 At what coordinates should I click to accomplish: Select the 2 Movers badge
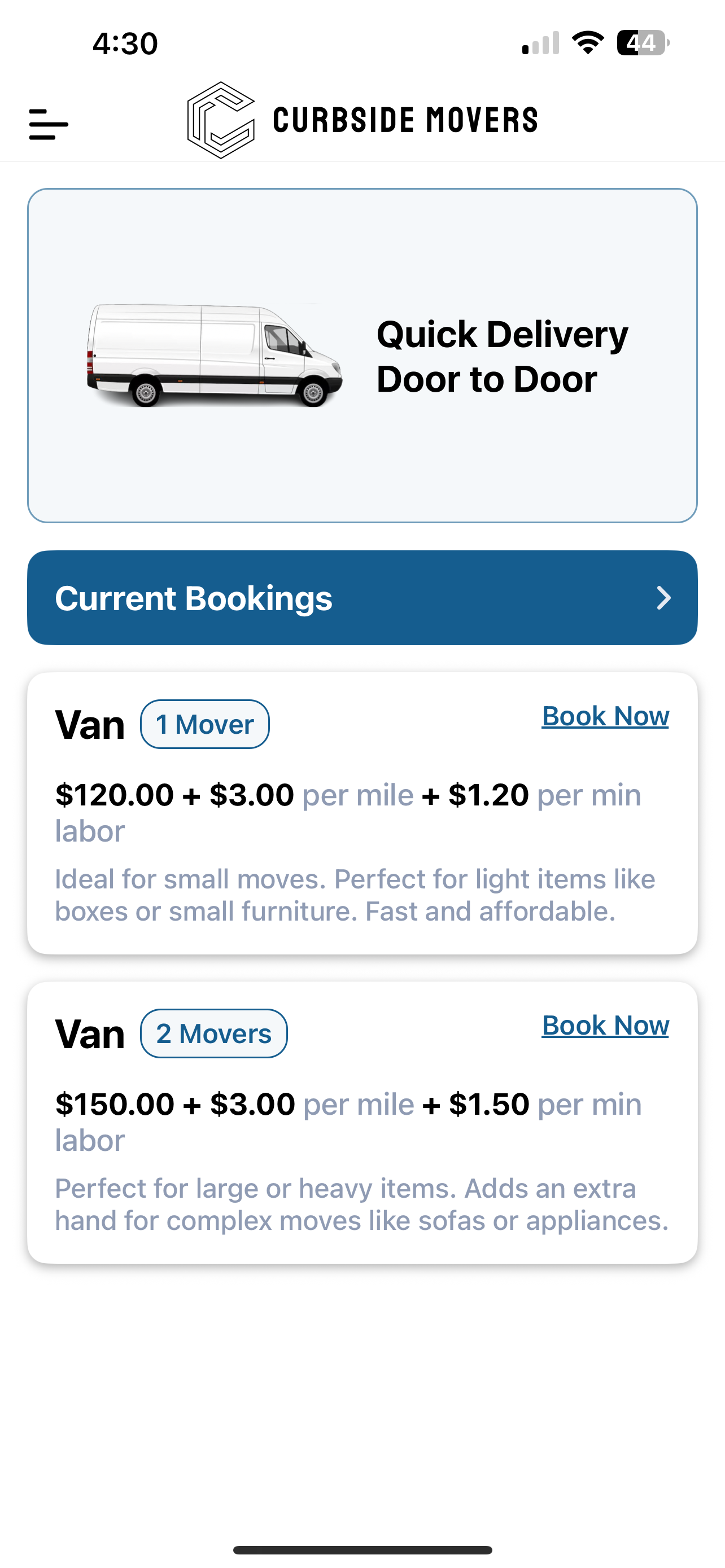(213, 1033)
